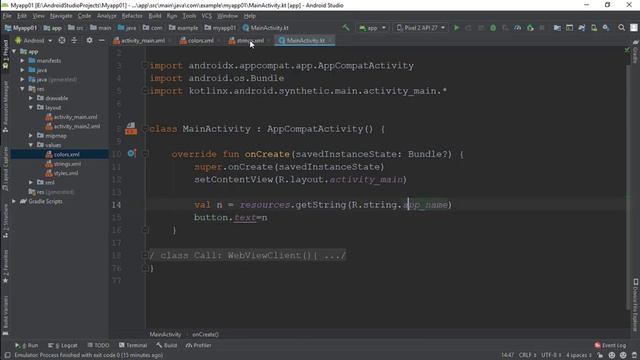
Task: Switch to the activity_main.xml editor tab
Action: point(140,40)
